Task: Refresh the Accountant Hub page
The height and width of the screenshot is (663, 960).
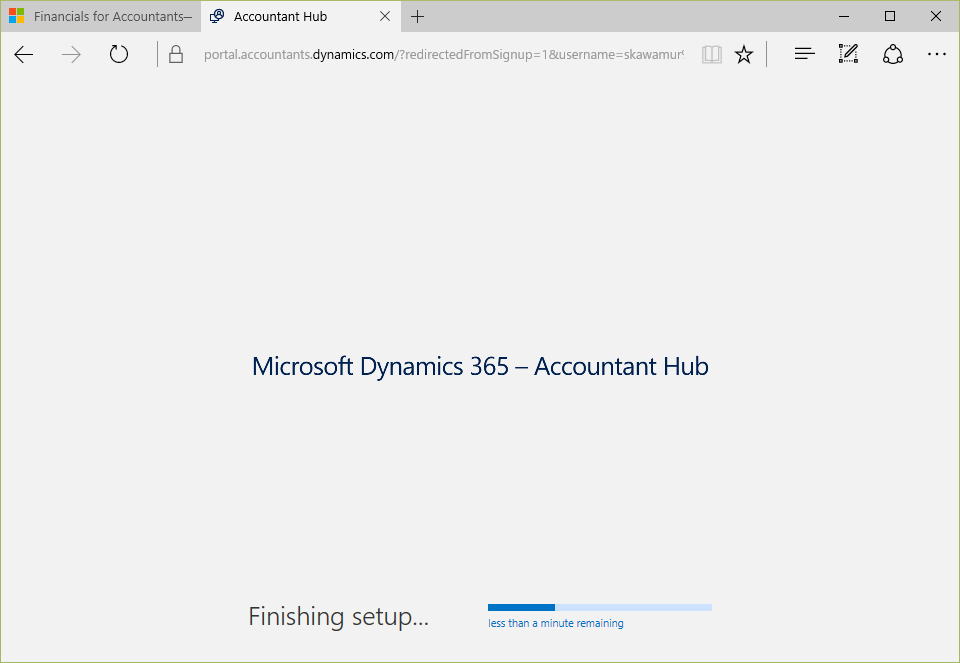Action: click(x=119, y=54)
